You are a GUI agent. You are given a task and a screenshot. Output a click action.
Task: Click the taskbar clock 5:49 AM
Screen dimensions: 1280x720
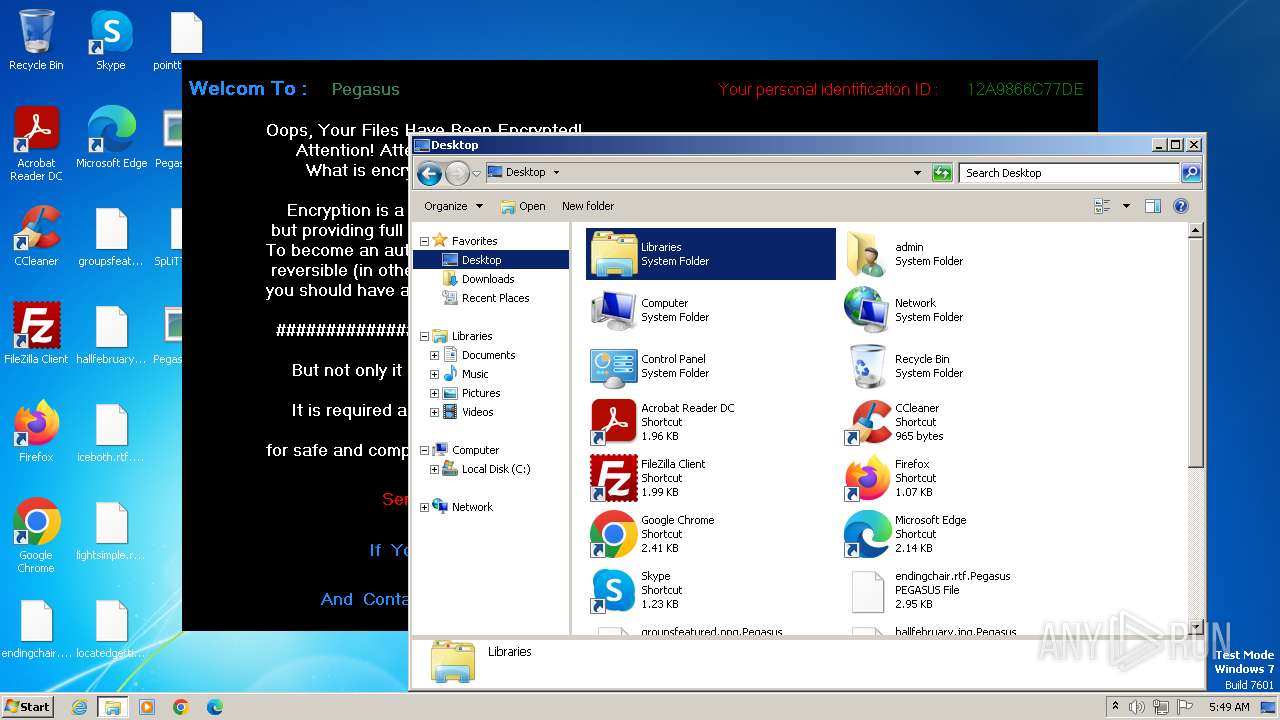pyautogui.click(x=1229, y=707)
